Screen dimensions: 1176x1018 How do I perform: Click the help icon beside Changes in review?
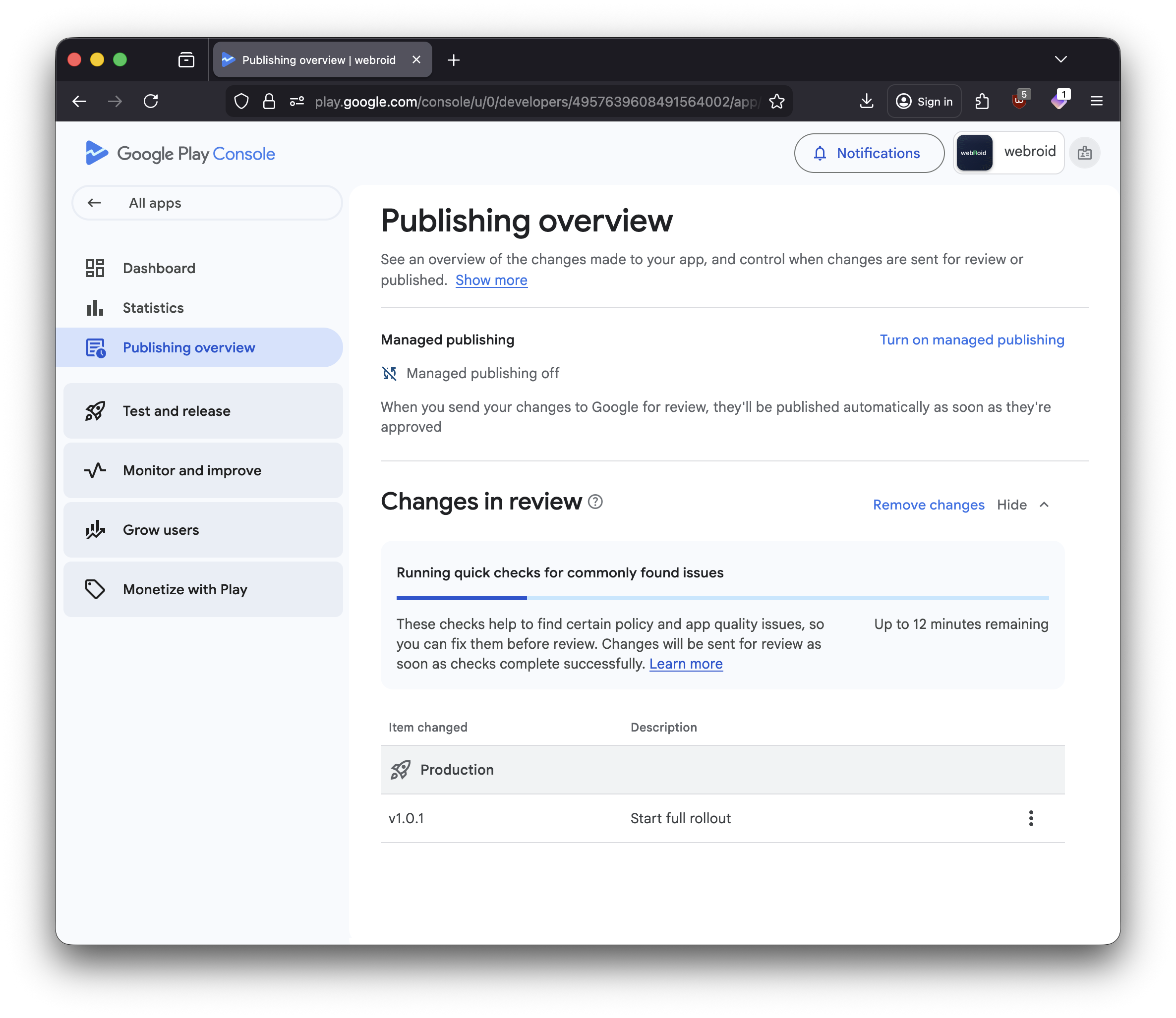(595, 502)
